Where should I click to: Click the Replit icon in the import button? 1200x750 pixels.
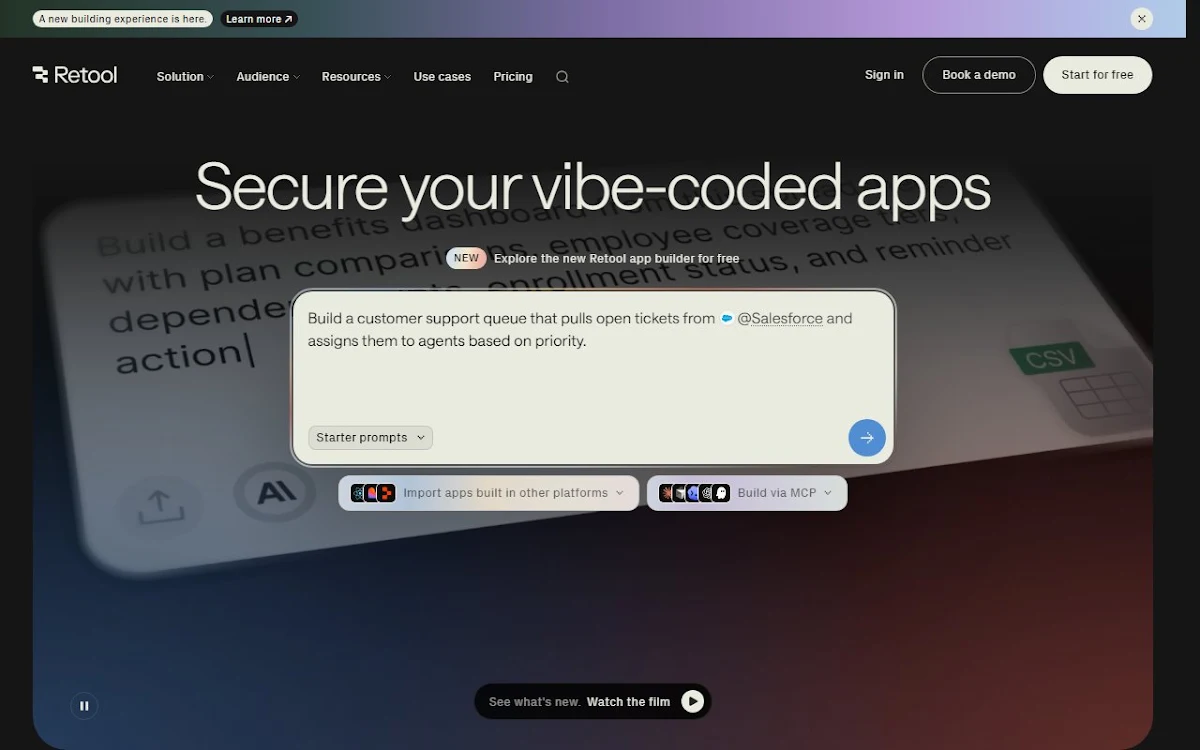pyautogui.click(x=386, y=493)
